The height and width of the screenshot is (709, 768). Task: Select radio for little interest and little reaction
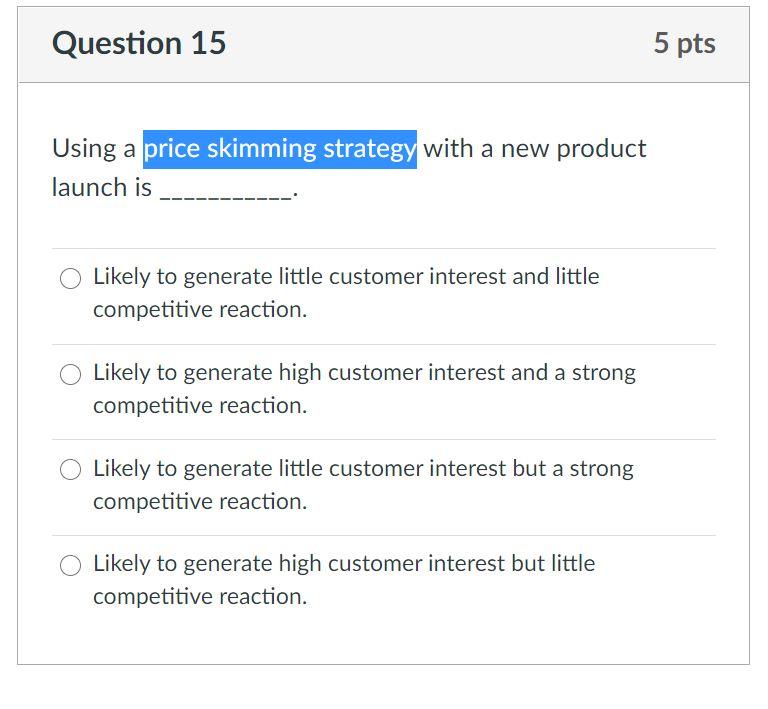click(x=70, y=278)
